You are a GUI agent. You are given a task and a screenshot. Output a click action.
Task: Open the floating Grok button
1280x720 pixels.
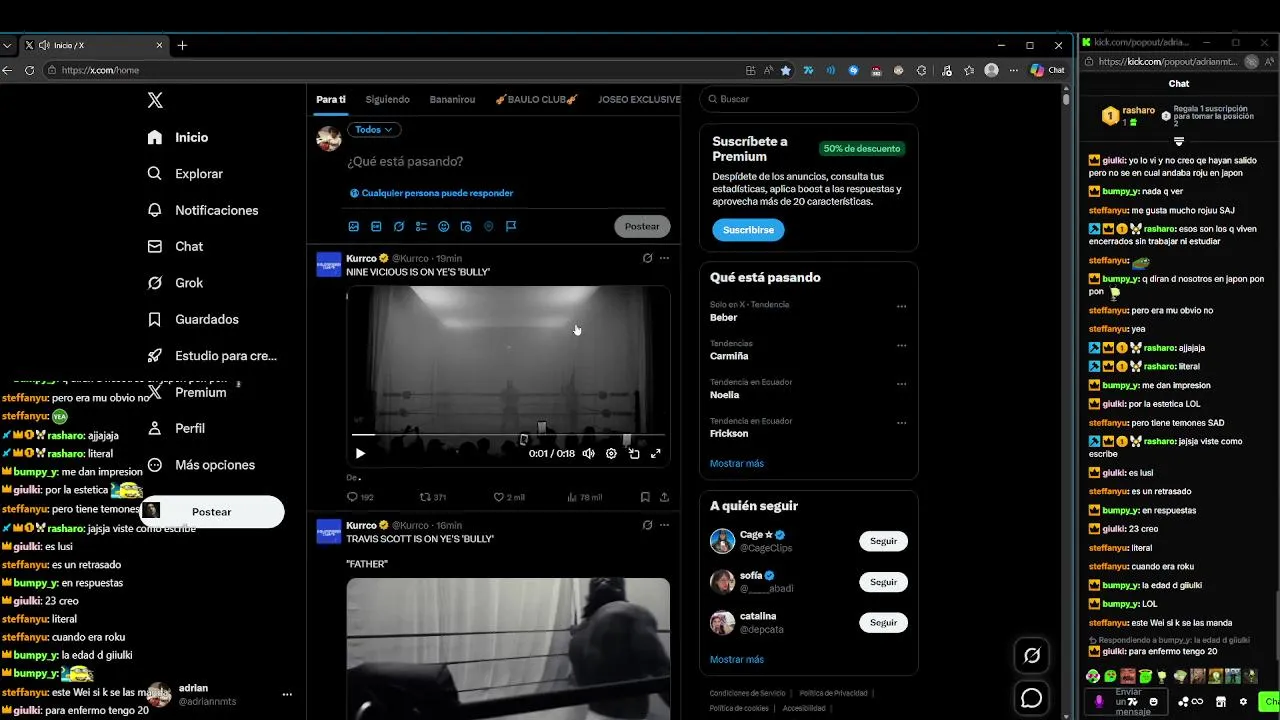1032,656
